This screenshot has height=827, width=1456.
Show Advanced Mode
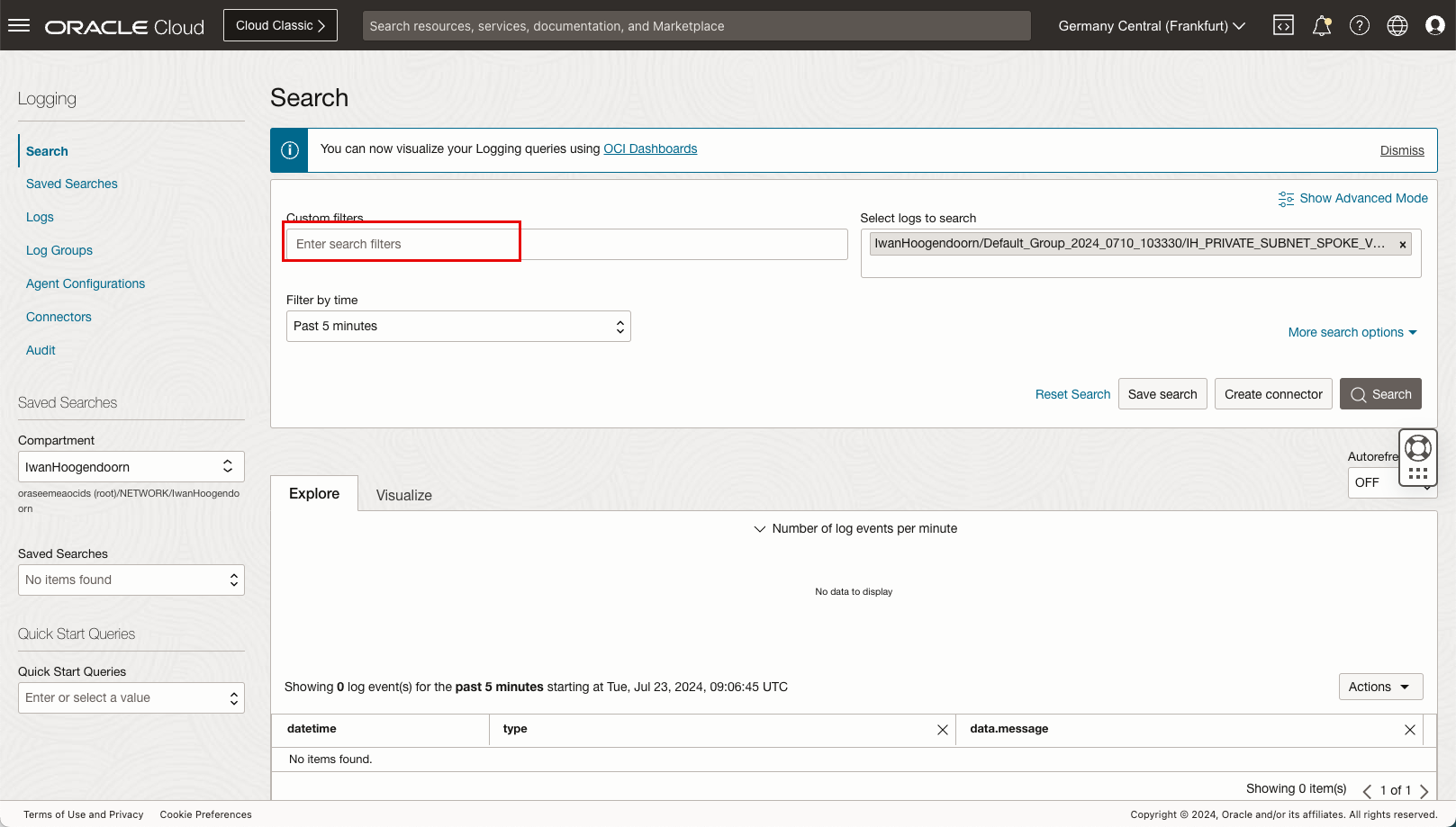[1352, 198]
